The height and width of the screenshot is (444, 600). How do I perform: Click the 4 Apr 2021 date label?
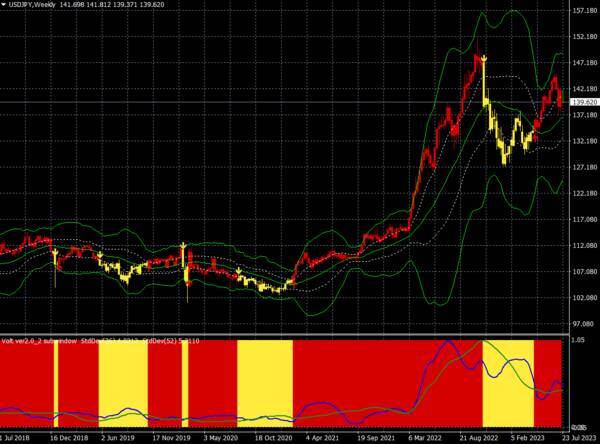322,438
